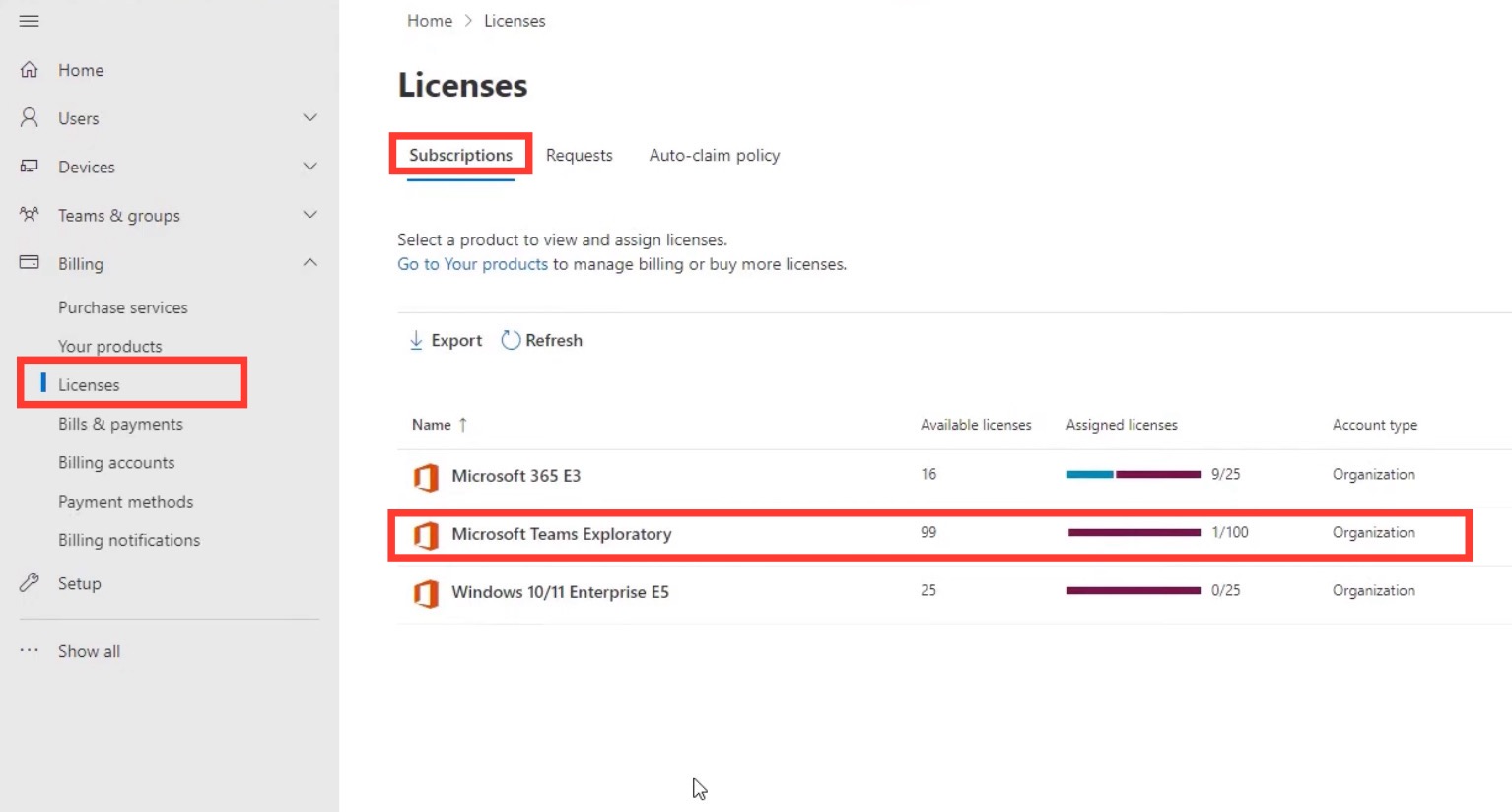The width and height of the screenshot is (1512, 812).
Task: Click available licenses value 16
Action: tap(928, 474)
